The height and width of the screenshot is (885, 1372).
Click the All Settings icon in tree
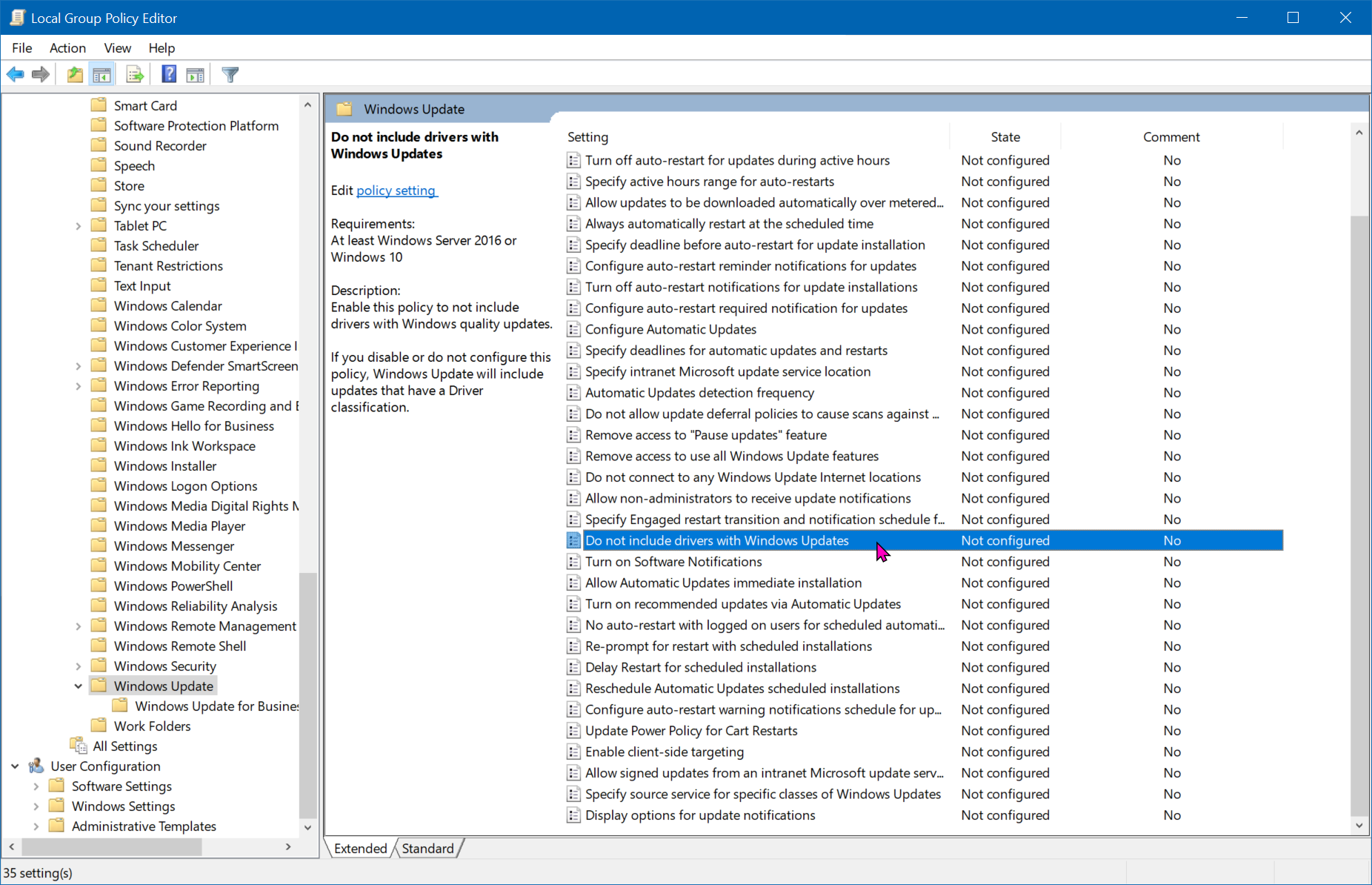(79, 746)
